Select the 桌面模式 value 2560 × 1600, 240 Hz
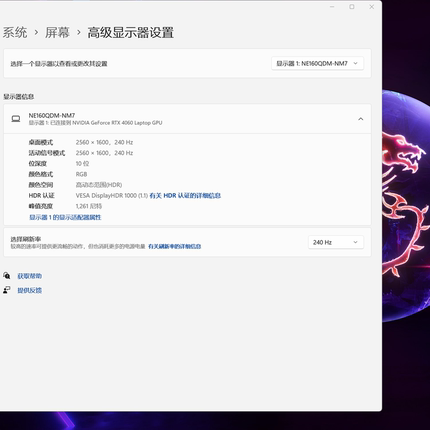 coord(104,142)
